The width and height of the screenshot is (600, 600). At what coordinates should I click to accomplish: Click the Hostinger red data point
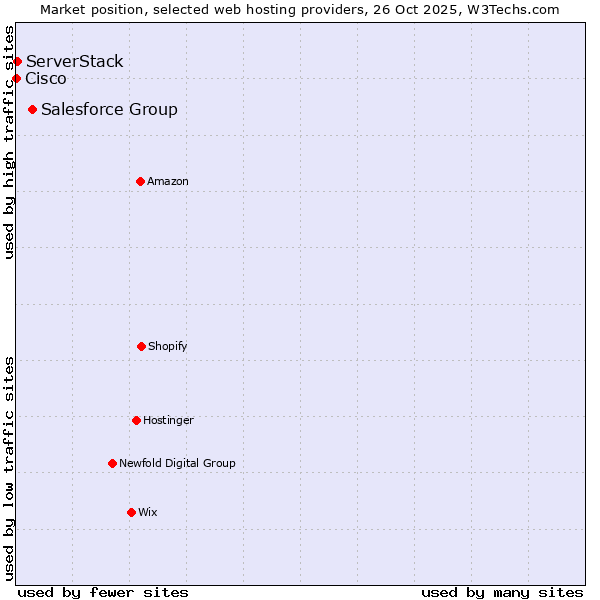[136, 420]
